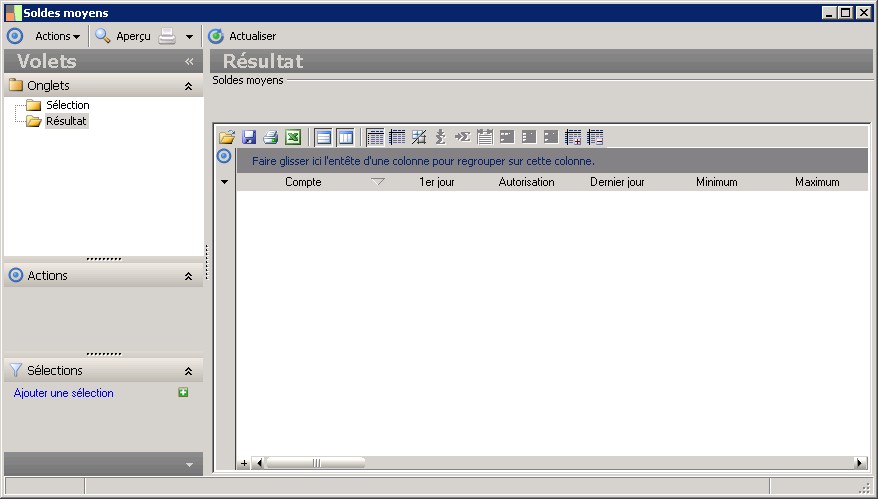
Task: Click the Compte column header
Action: point(303,182)
